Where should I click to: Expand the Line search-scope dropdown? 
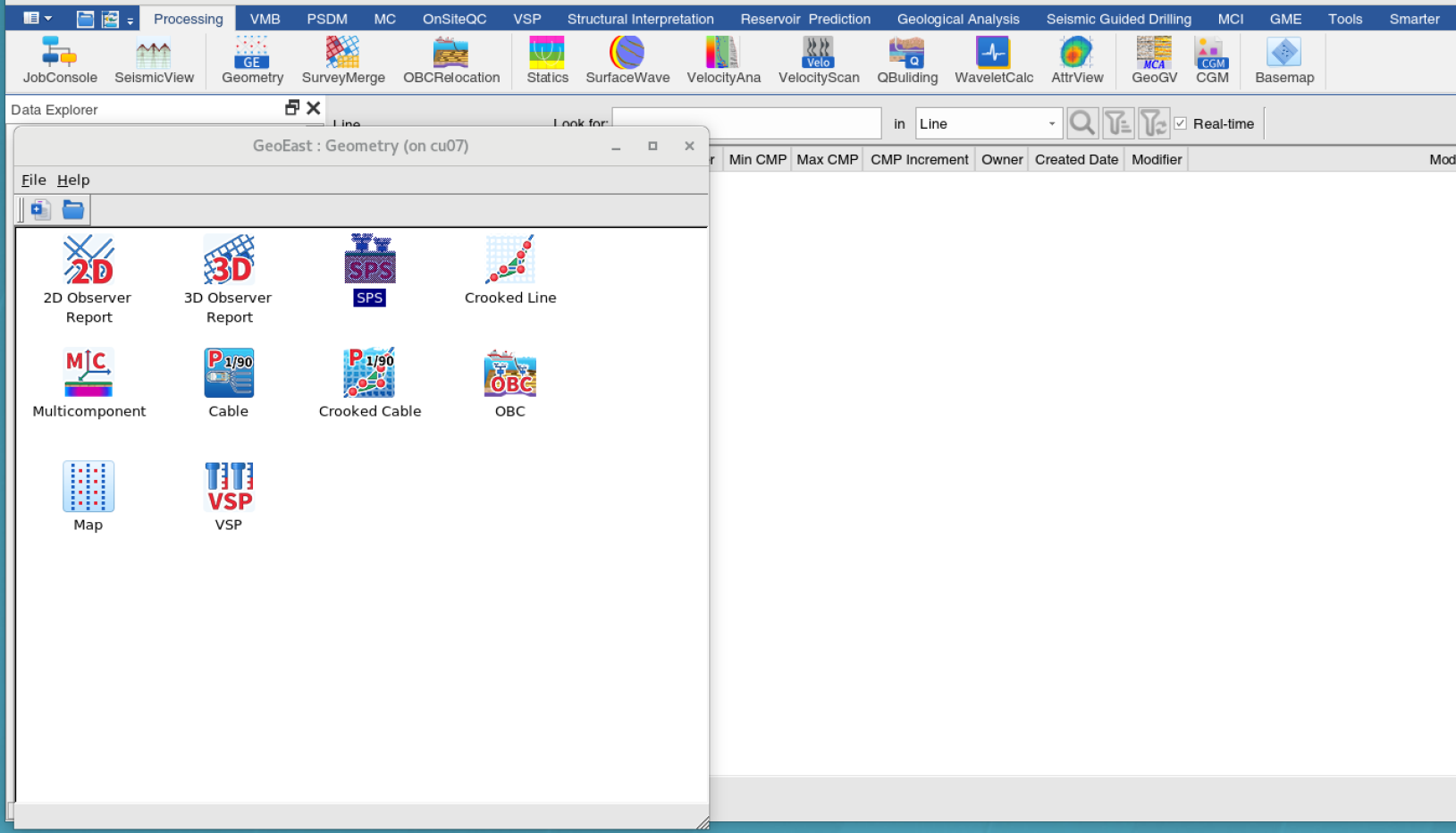coord(1051,123)
